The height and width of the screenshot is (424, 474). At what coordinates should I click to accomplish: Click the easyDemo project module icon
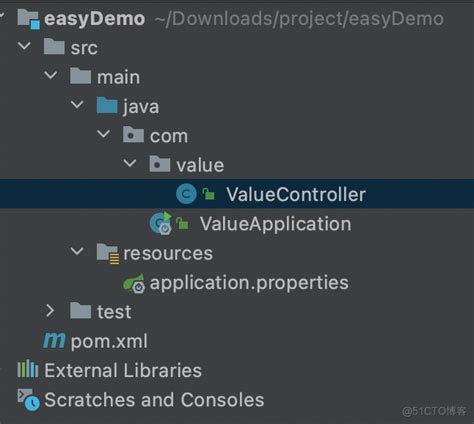(29, 19)
